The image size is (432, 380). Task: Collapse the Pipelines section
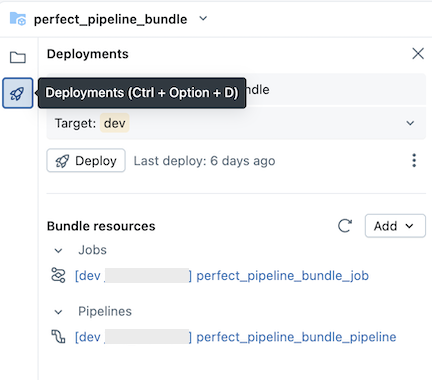point(58,312)
